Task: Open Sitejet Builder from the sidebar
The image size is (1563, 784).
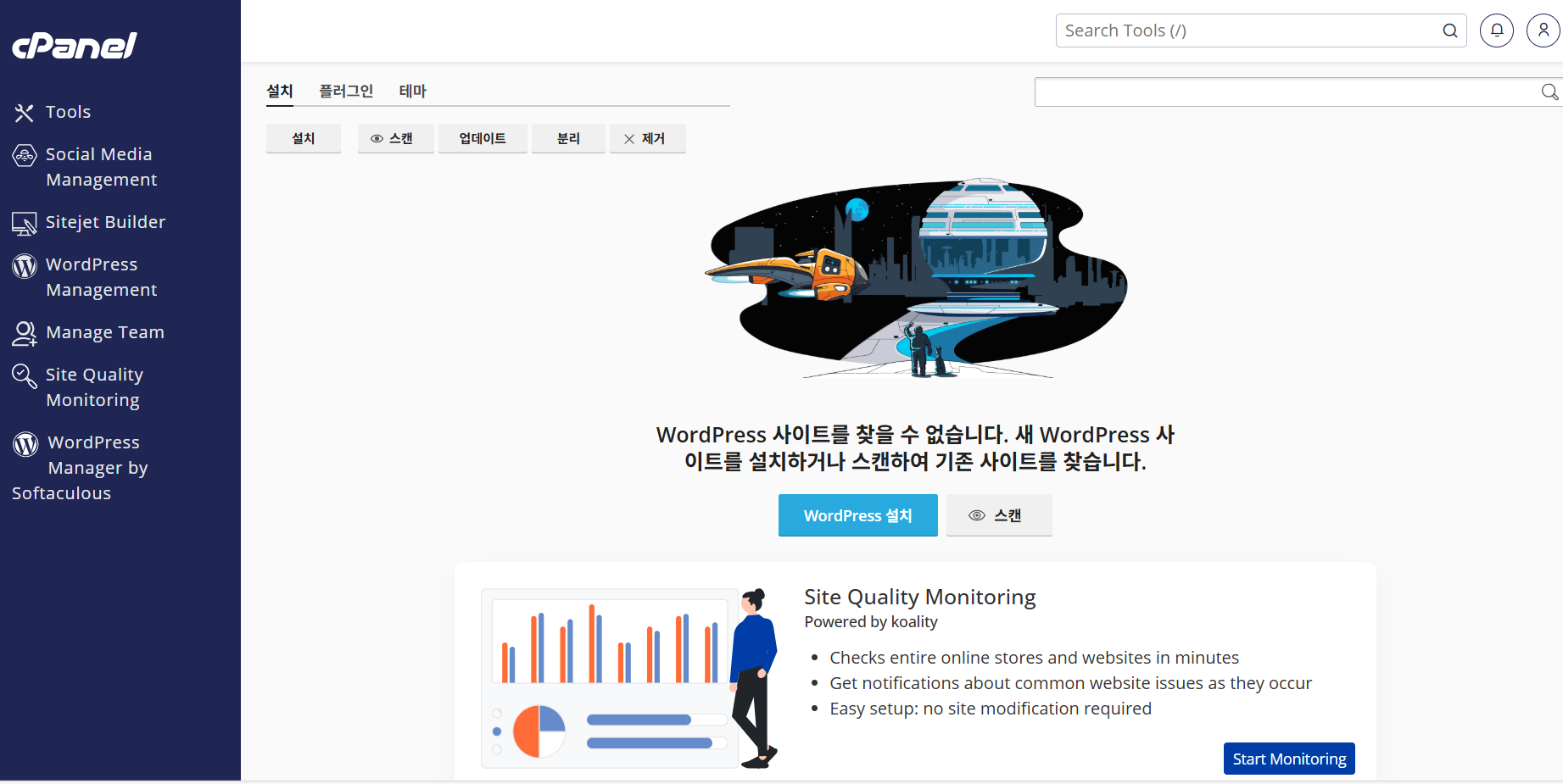Action: (x=105, y=222)
